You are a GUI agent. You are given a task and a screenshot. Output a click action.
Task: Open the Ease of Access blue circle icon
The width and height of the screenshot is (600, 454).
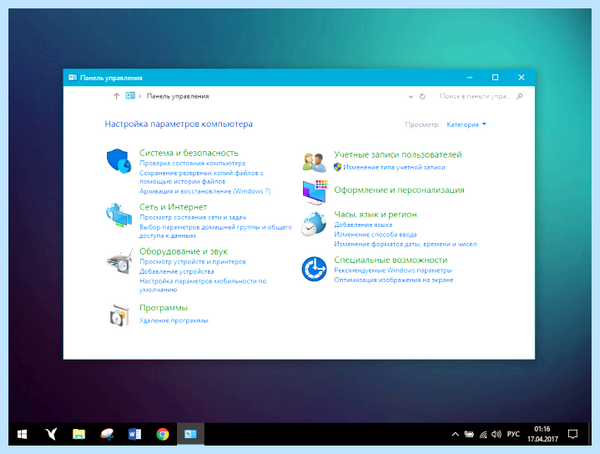(x=314, y=269)
